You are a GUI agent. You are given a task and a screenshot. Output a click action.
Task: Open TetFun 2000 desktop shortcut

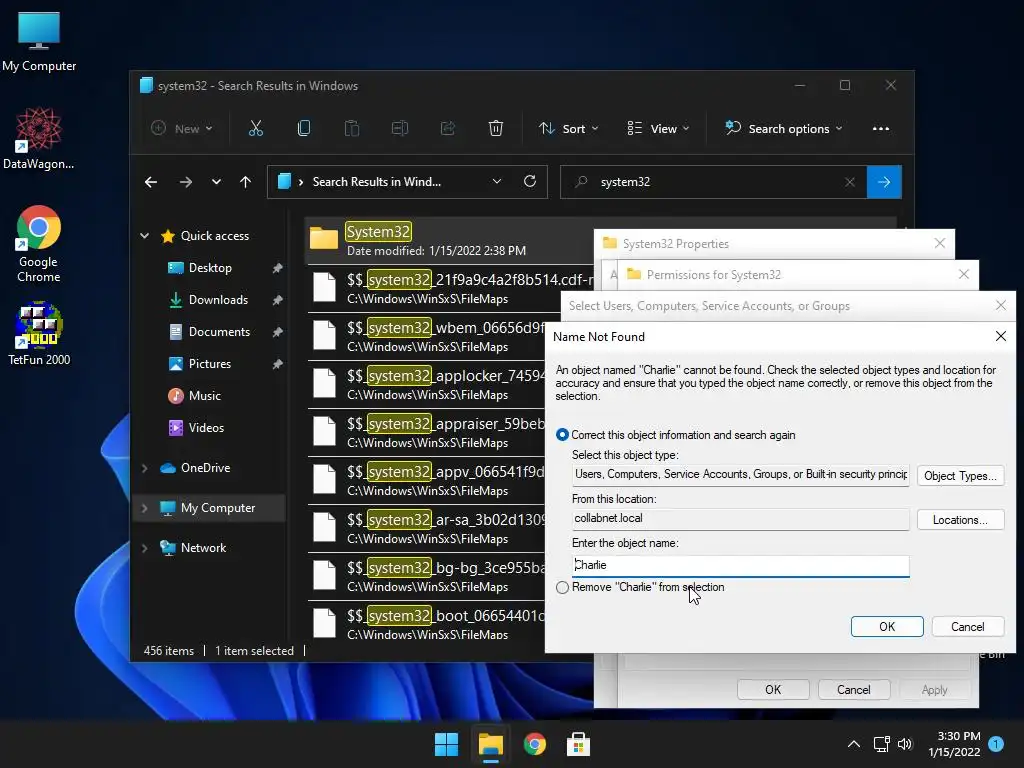point(39,334)
